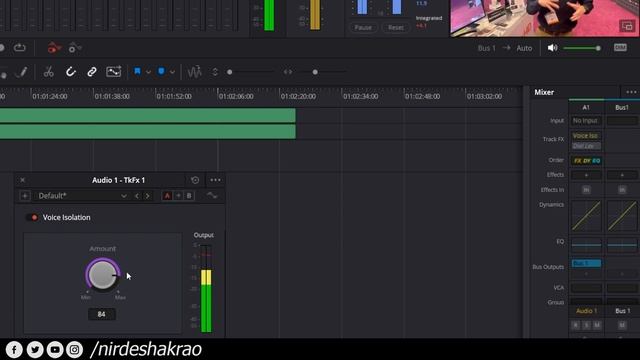Add an effect to Bus1 with plus

[622, 175]
